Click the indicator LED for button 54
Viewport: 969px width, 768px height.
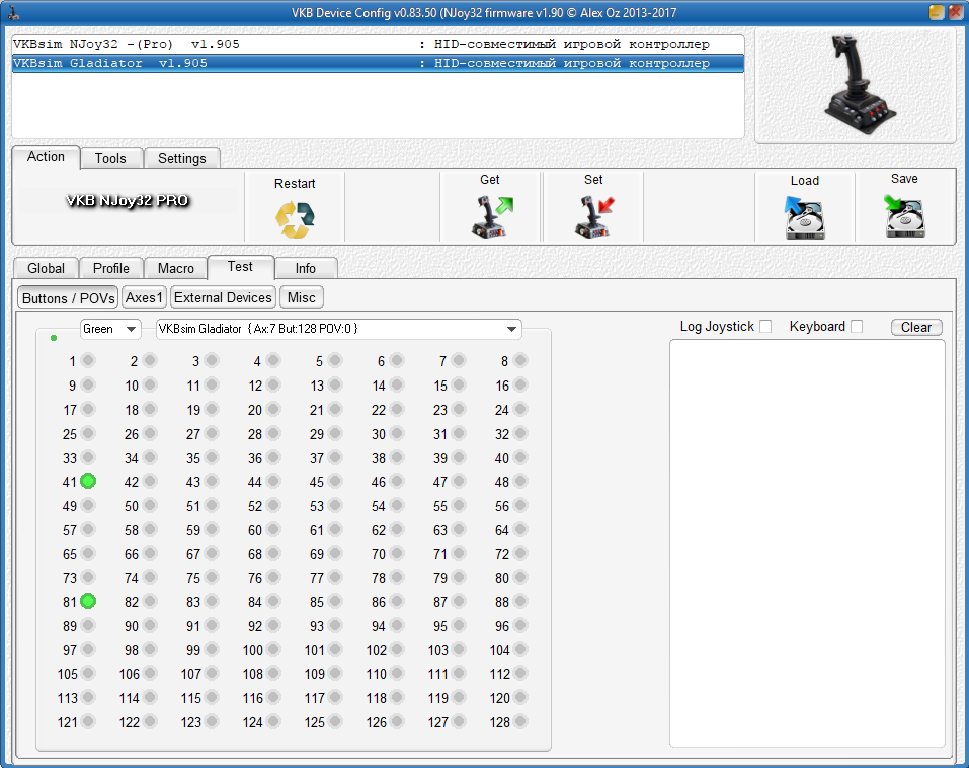(397, 505)
